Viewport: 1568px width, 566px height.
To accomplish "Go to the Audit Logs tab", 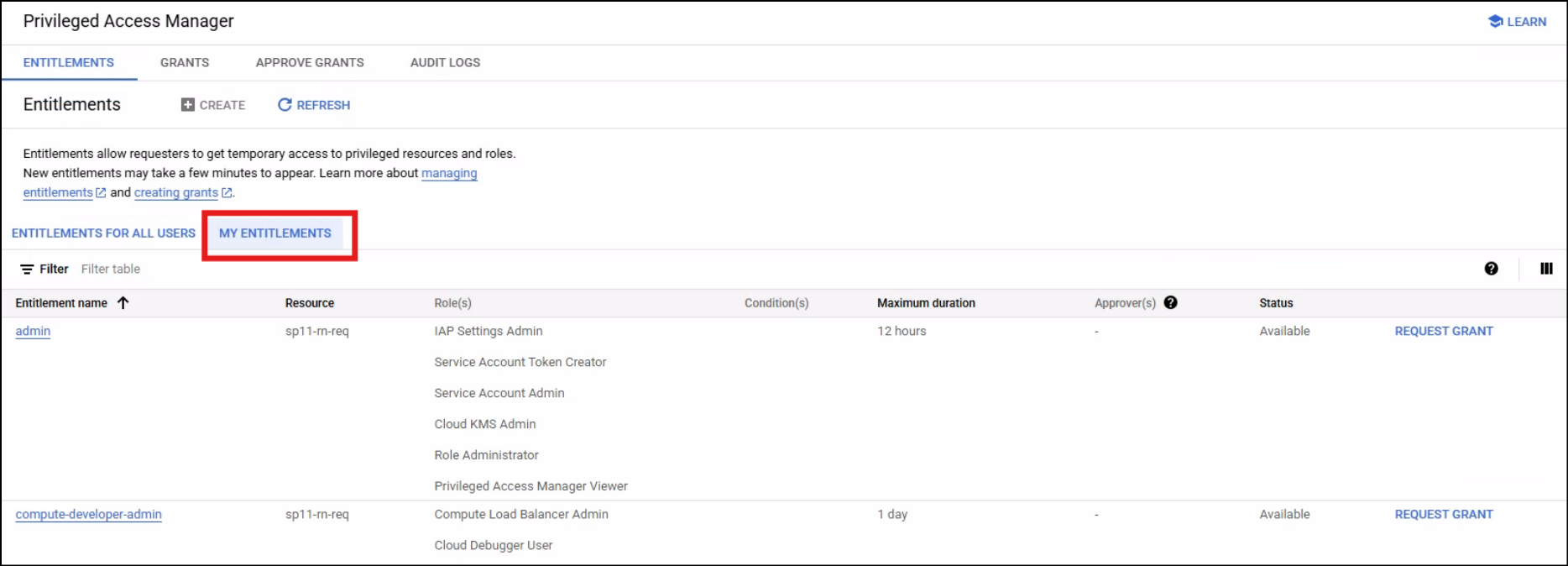I will [x=445, y=63].
